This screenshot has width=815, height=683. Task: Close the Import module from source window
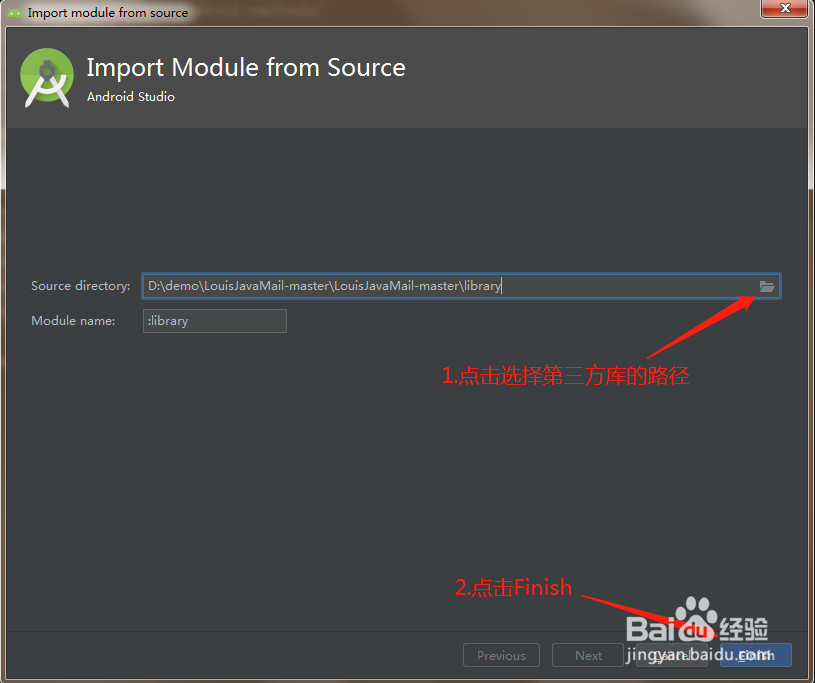(x=785, y=8)
